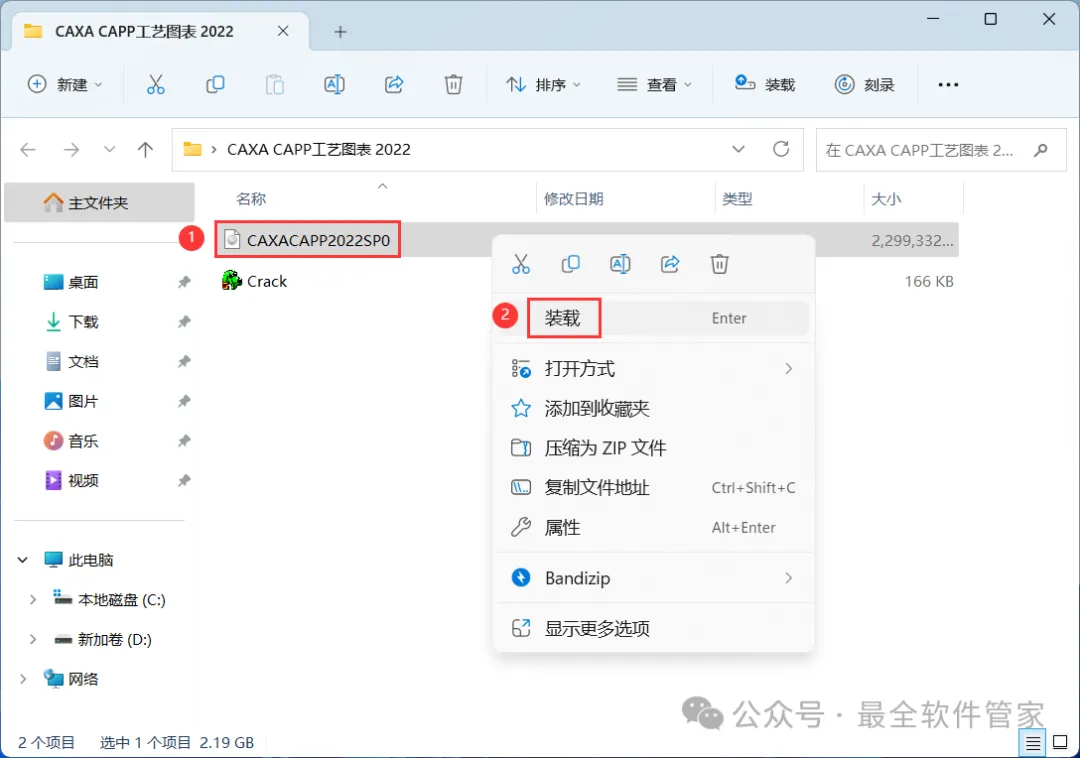Sort by the 类型 column header
The image size is (1080, 758).
click(737, 199)
